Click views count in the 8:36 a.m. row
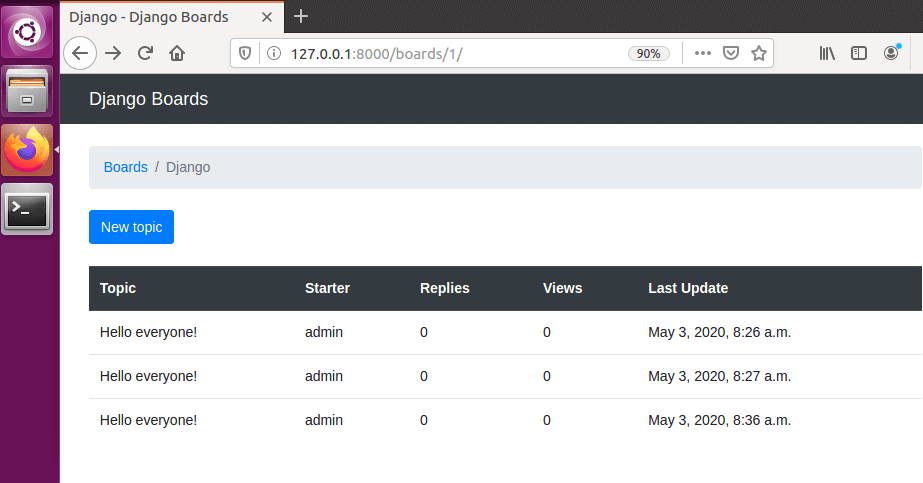The width and height of the screenshot is (923, 483). point(547,421)
